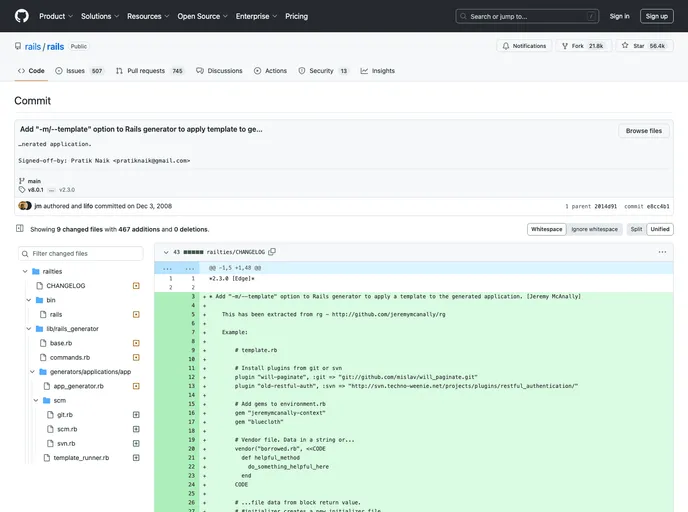Open the Security tab

coord(323,71)
